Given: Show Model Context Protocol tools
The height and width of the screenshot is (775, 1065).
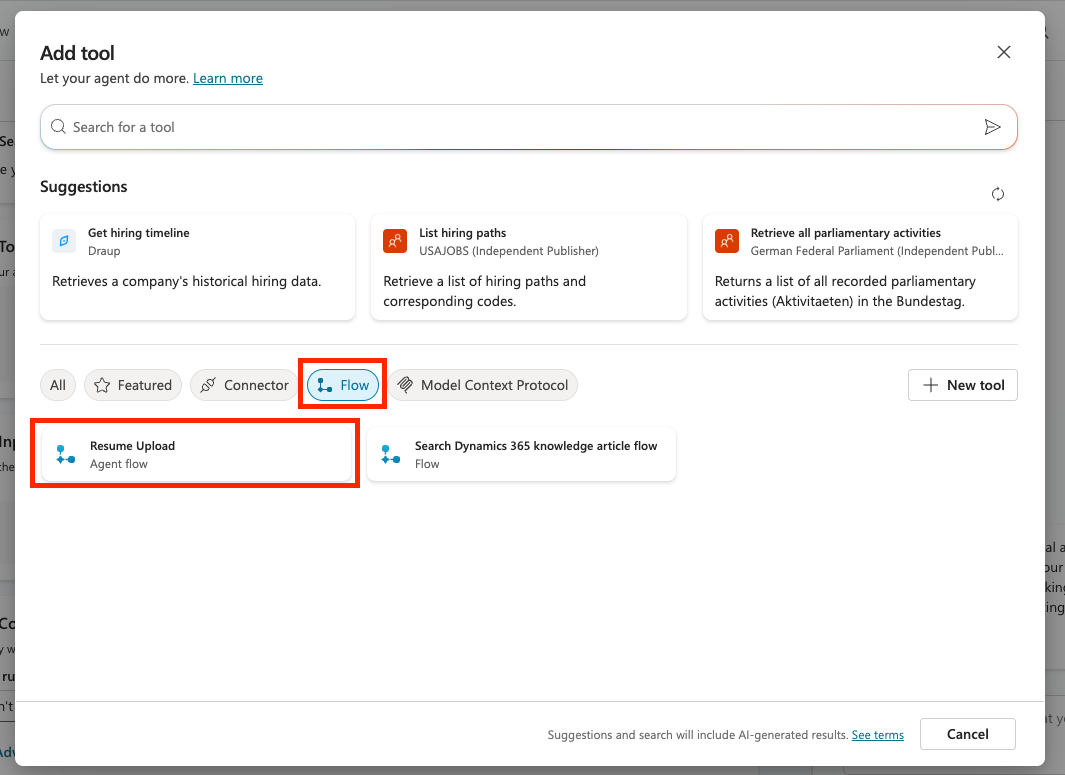Looking at the screenshot, I should pyautogui.click(x=483, y=385).
